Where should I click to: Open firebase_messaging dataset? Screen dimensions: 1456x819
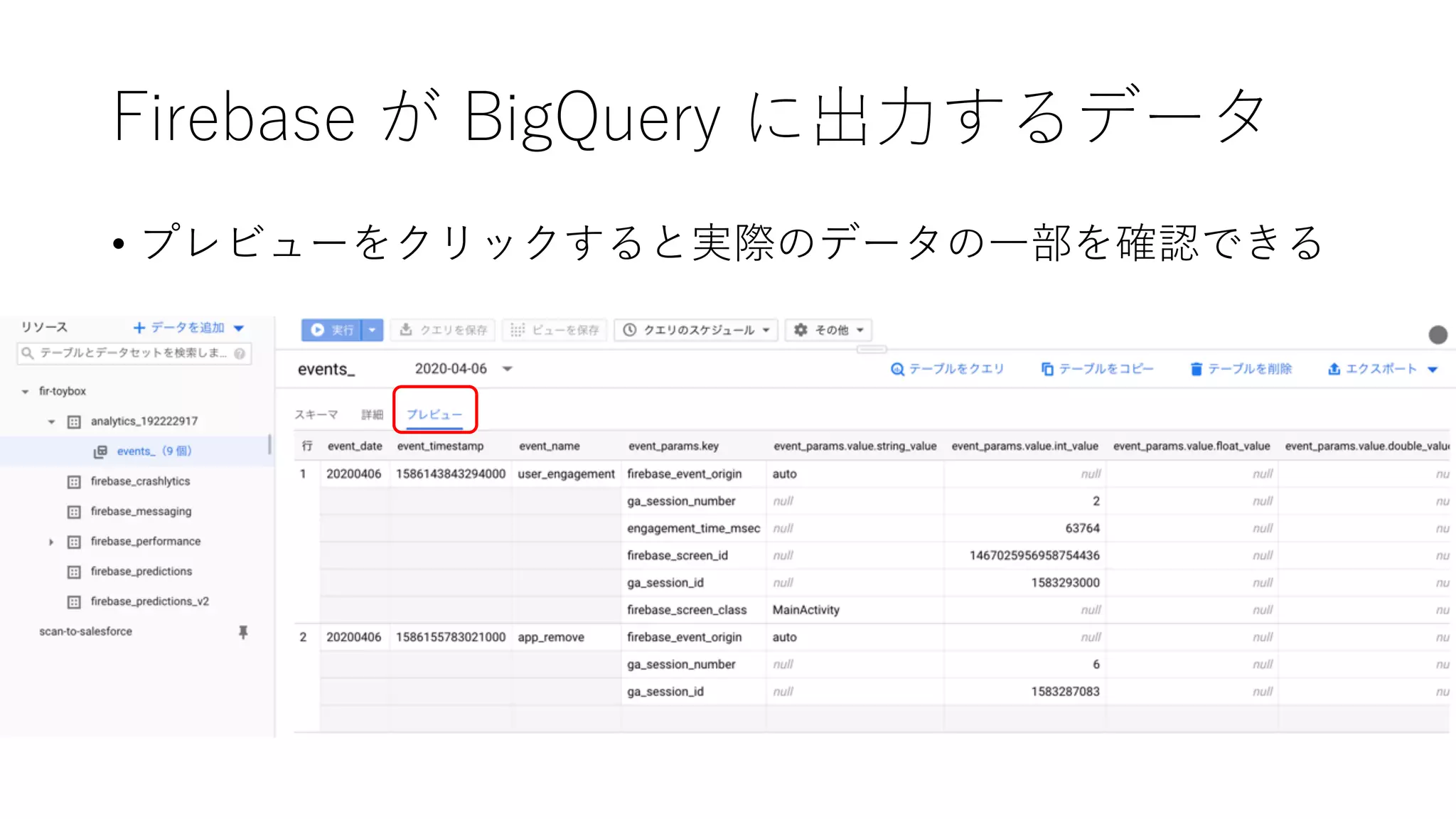[x=141, y=511]
